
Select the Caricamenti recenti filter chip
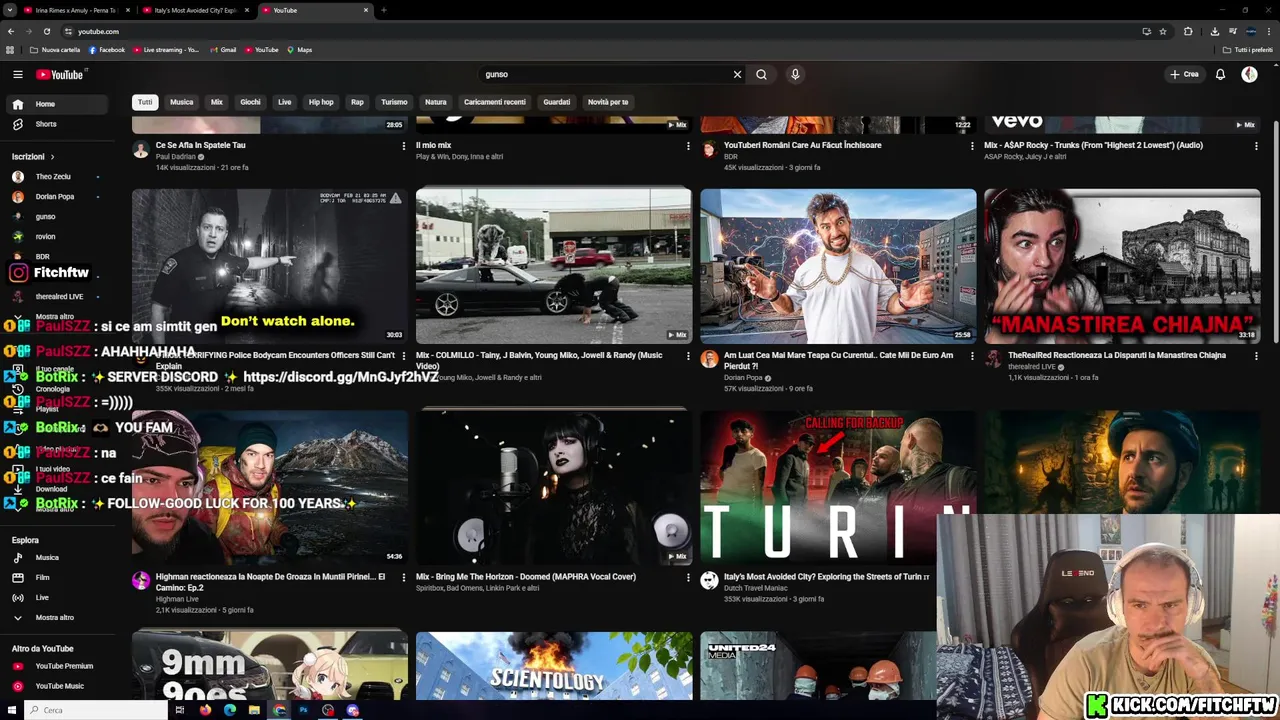(494, 102)
